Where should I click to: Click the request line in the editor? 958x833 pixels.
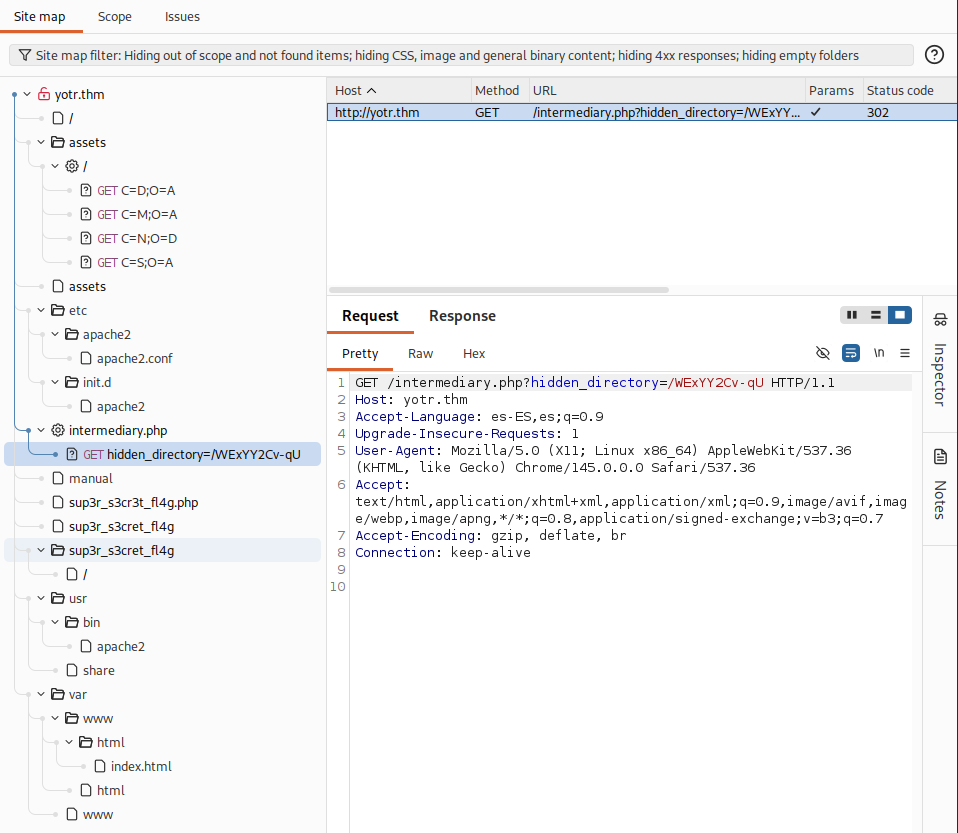[632, 383]
